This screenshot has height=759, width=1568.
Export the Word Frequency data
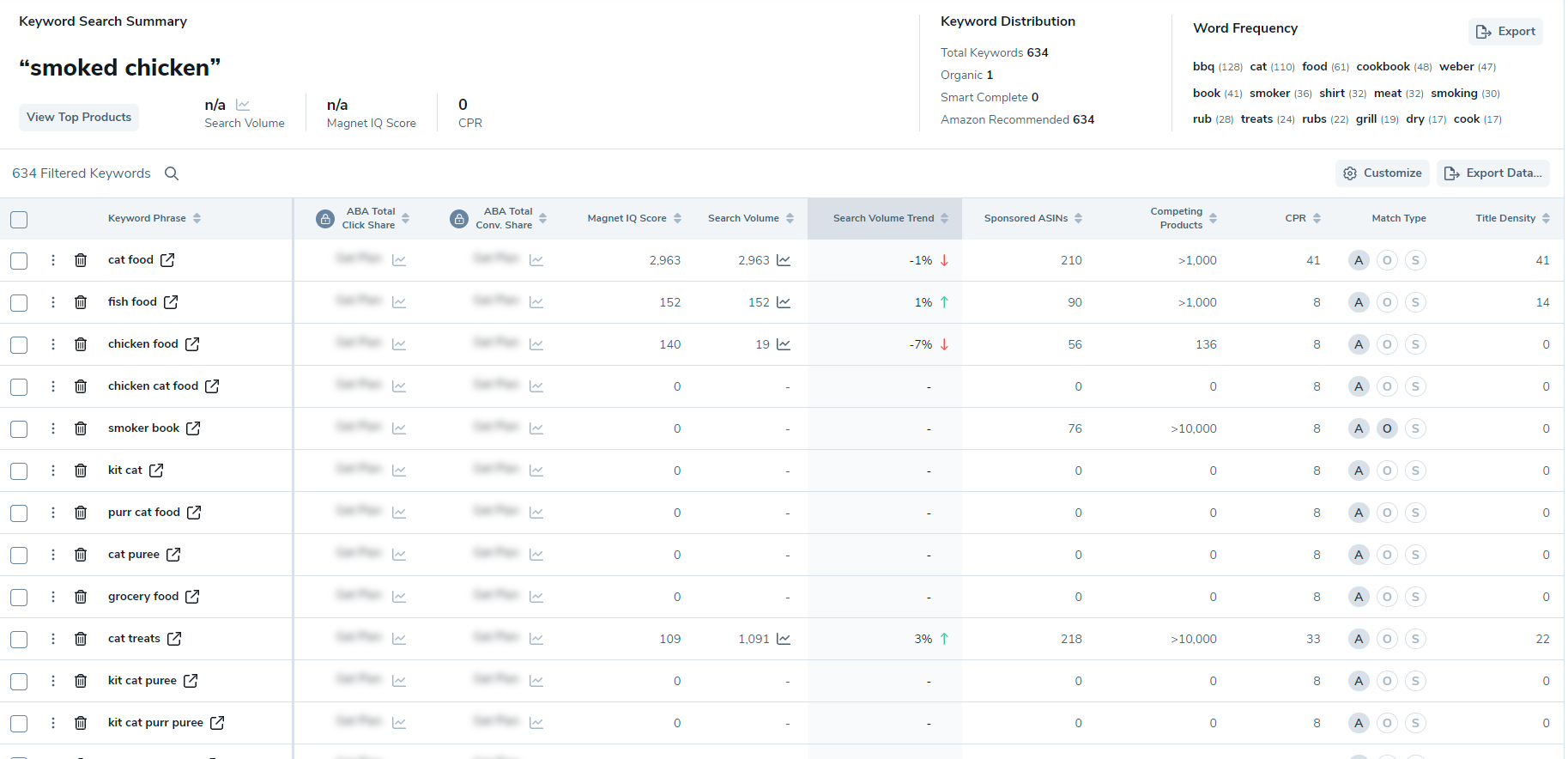1505,32
